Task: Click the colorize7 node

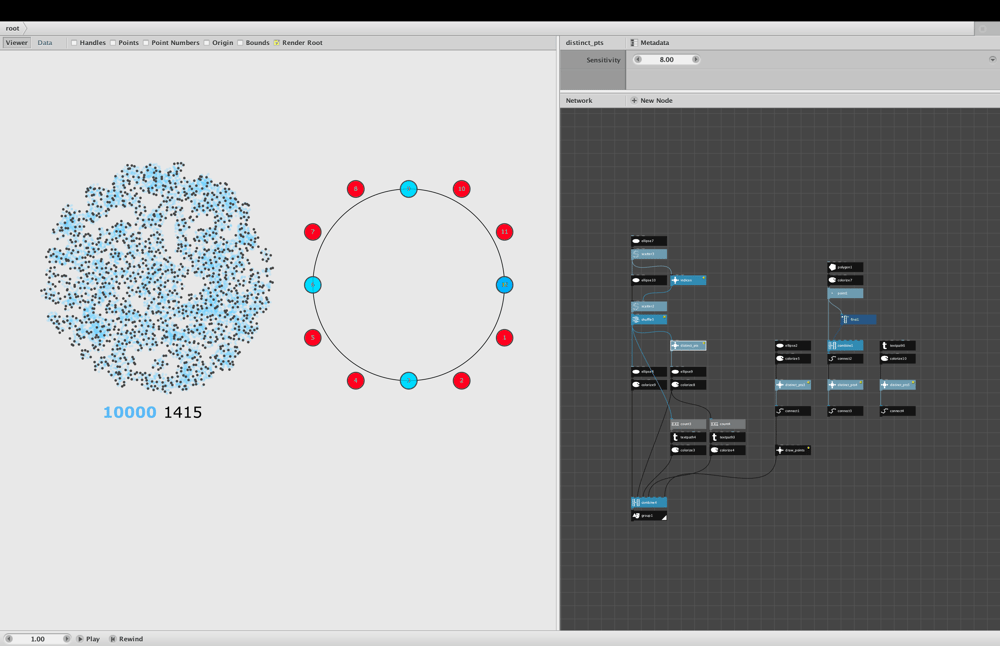Action: tap(845, 280)
